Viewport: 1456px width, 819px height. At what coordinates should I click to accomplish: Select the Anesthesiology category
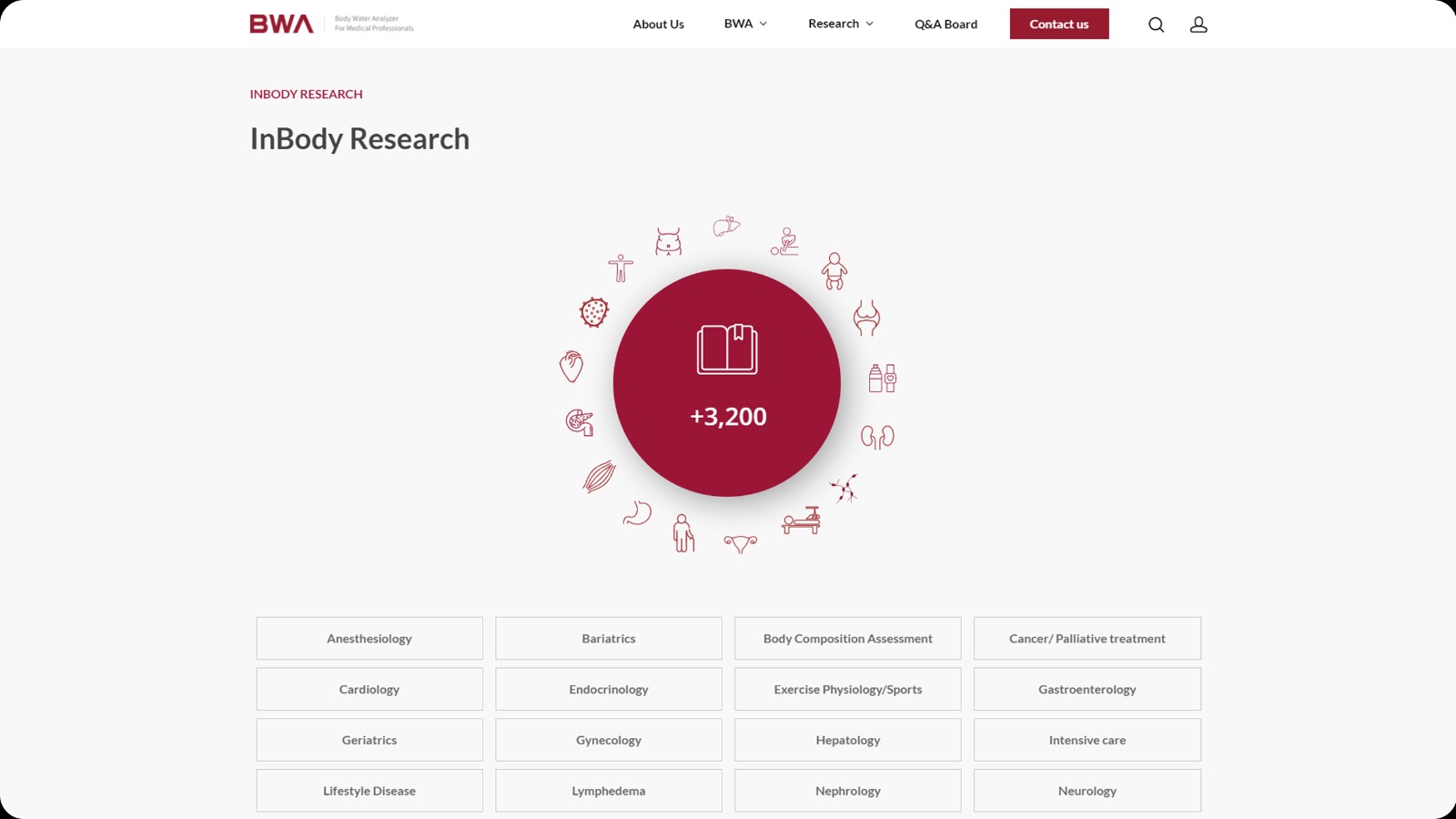[x=369, y=639]
